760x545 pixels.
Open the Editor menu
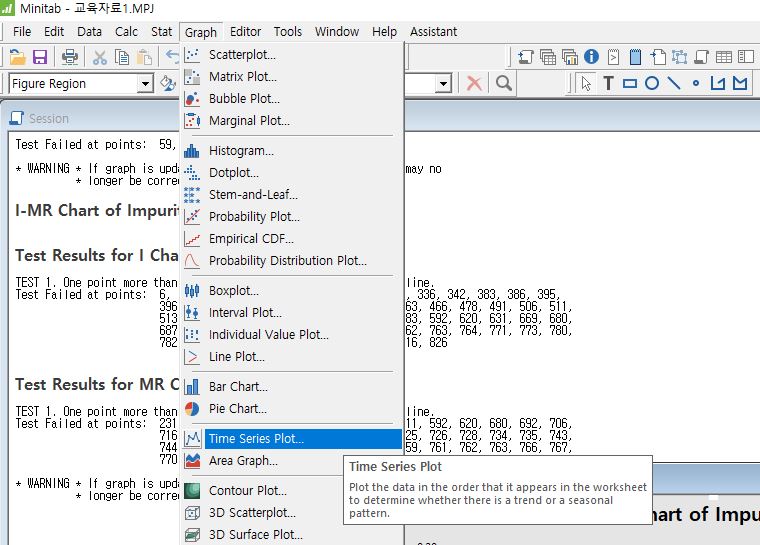click(245, 32)
